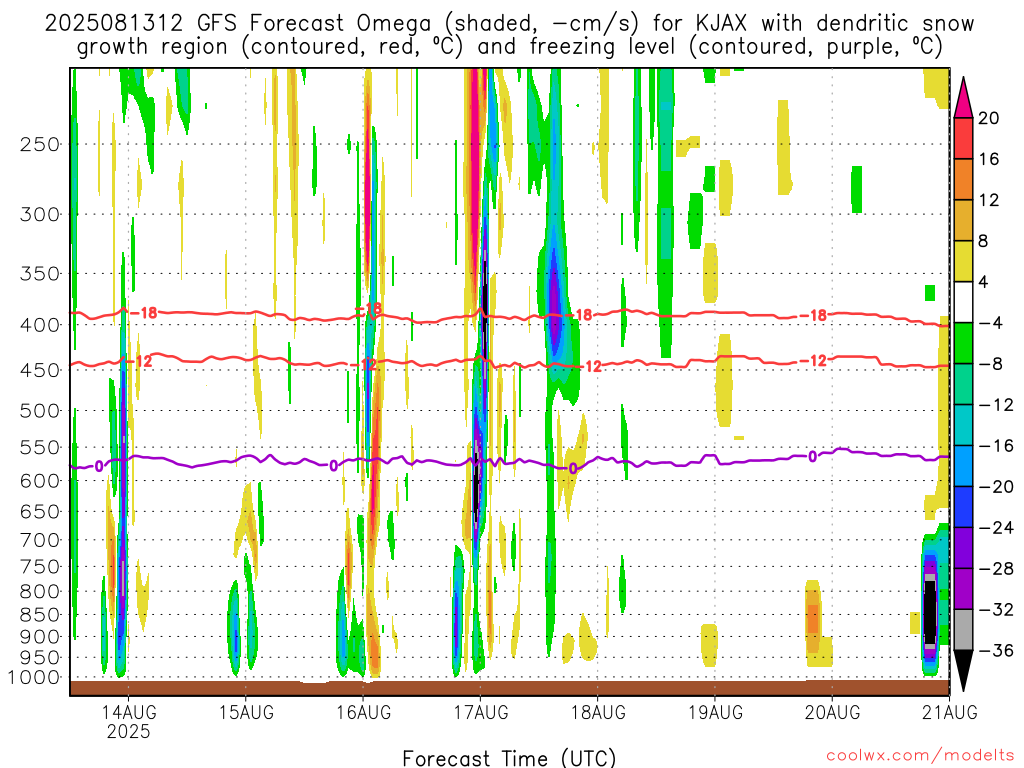
Task: Click the 700 pressure level label
Action: (40, 540)
